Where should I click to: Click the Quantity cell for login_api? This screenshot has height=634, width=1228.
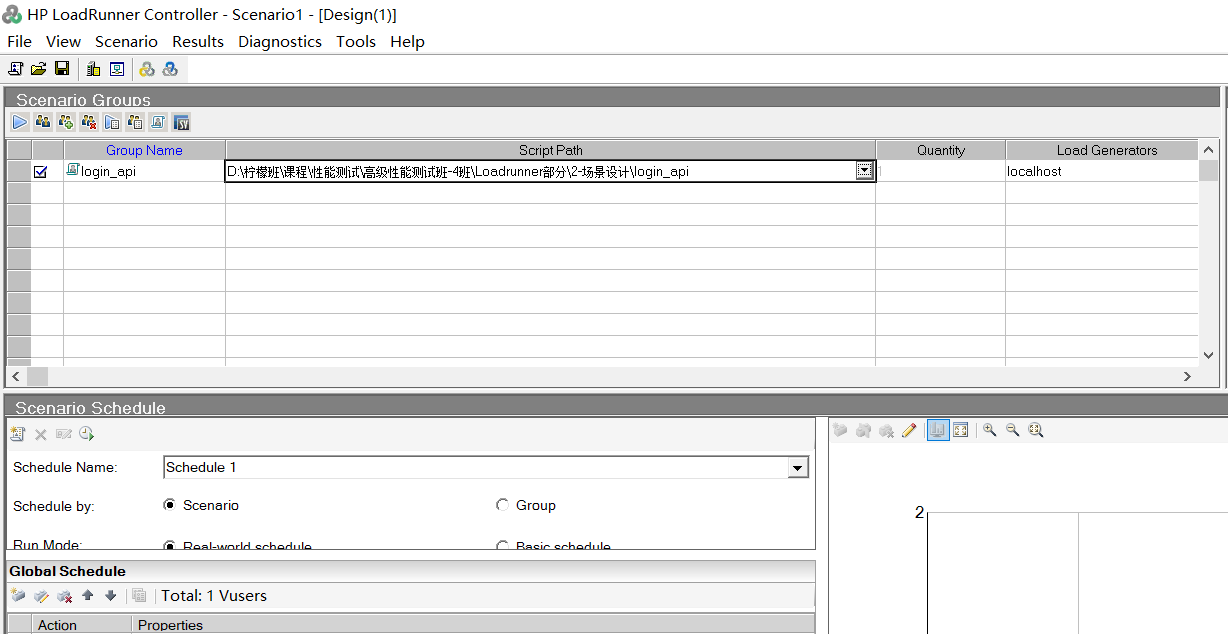coord(940,172)
